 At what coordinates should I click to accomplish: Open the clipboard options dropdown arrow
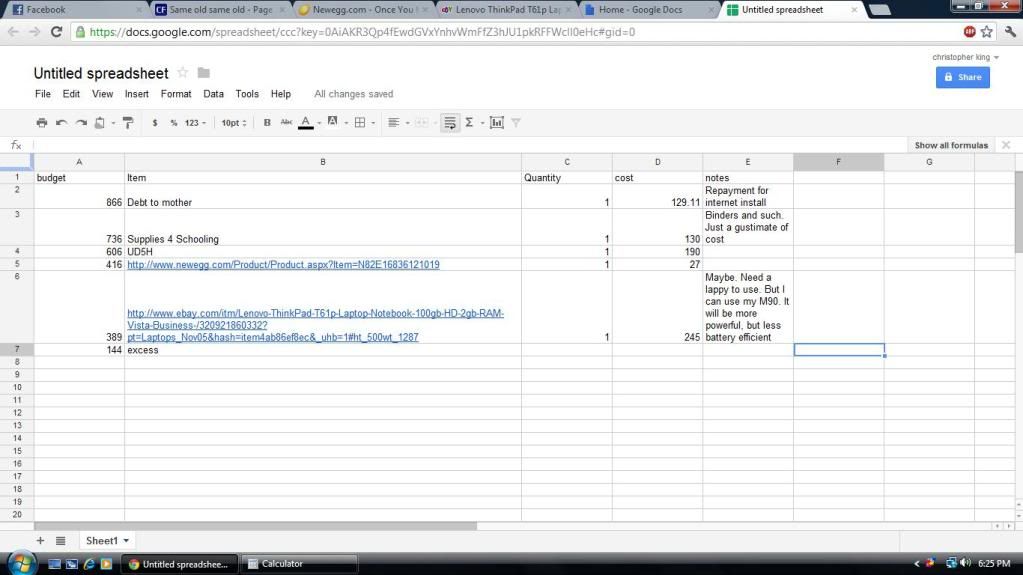tap(113, 123)
